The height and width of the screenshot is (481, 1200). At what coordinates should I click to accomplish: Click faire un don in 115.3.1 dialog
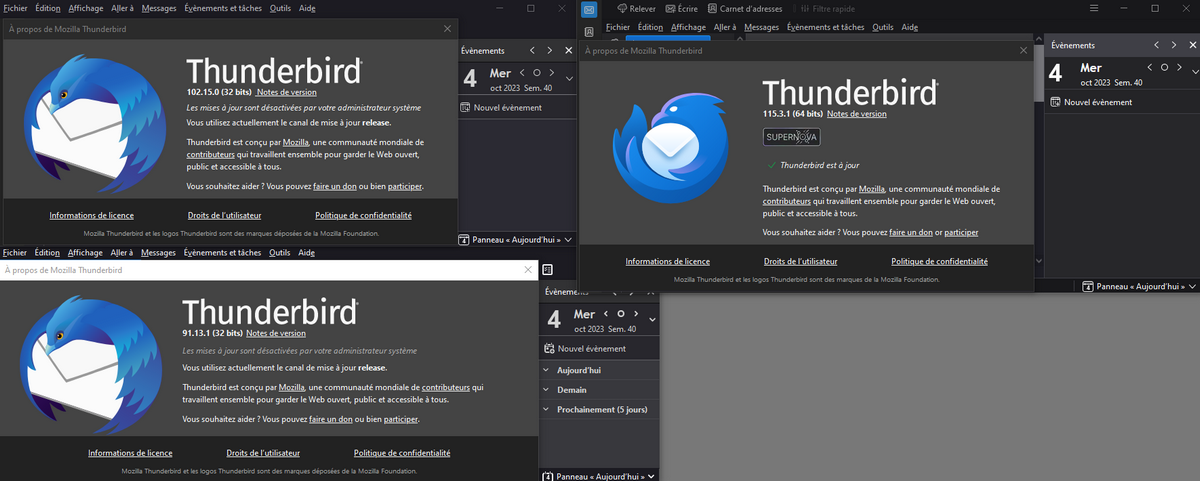coord(912,232)
